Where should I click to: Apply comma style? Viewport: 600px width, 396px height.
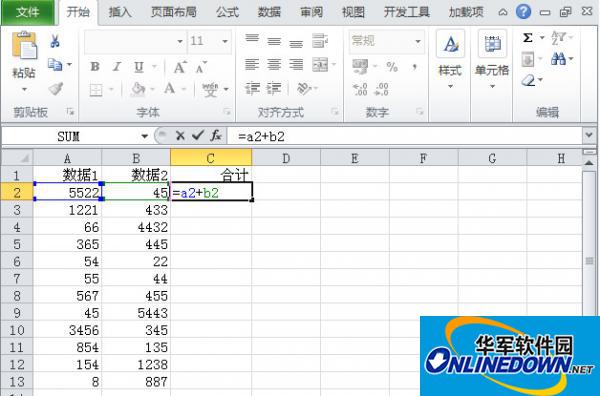click(414, 67)
